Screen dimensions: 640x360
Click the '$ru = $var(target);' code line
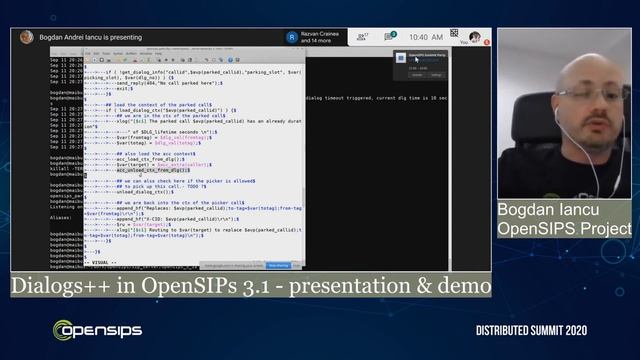(x=144, y=224)
